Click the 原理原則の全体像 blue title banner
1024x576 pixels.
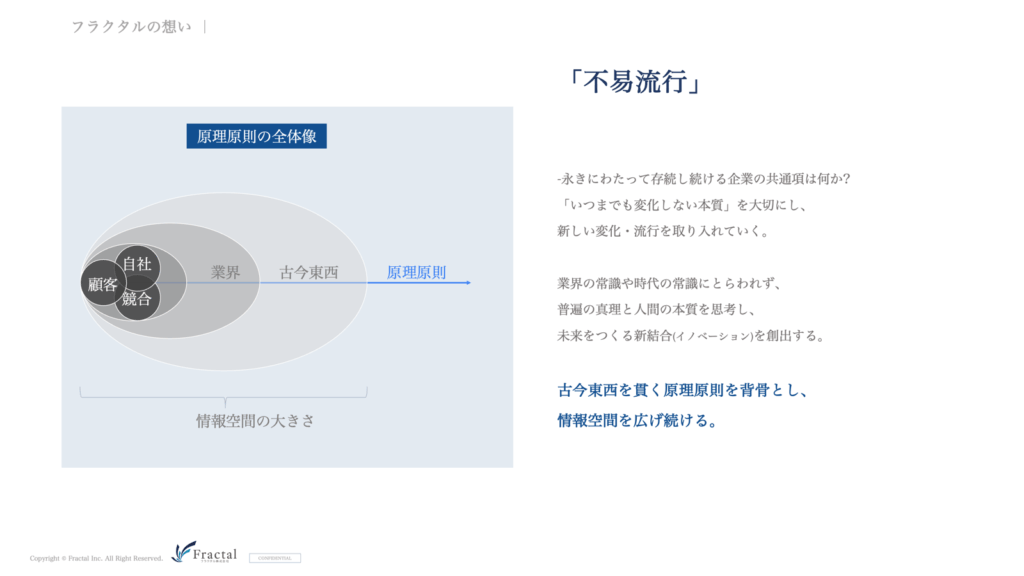pos(256,136)
